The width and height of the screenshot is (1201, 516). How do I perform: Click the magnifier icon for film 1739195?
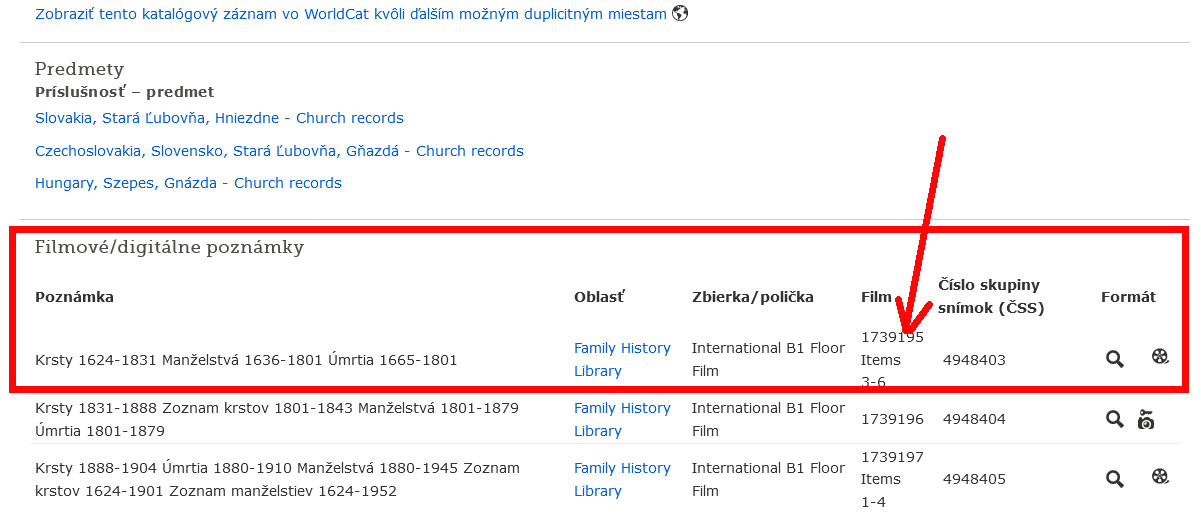click(x=1115, y=358)
